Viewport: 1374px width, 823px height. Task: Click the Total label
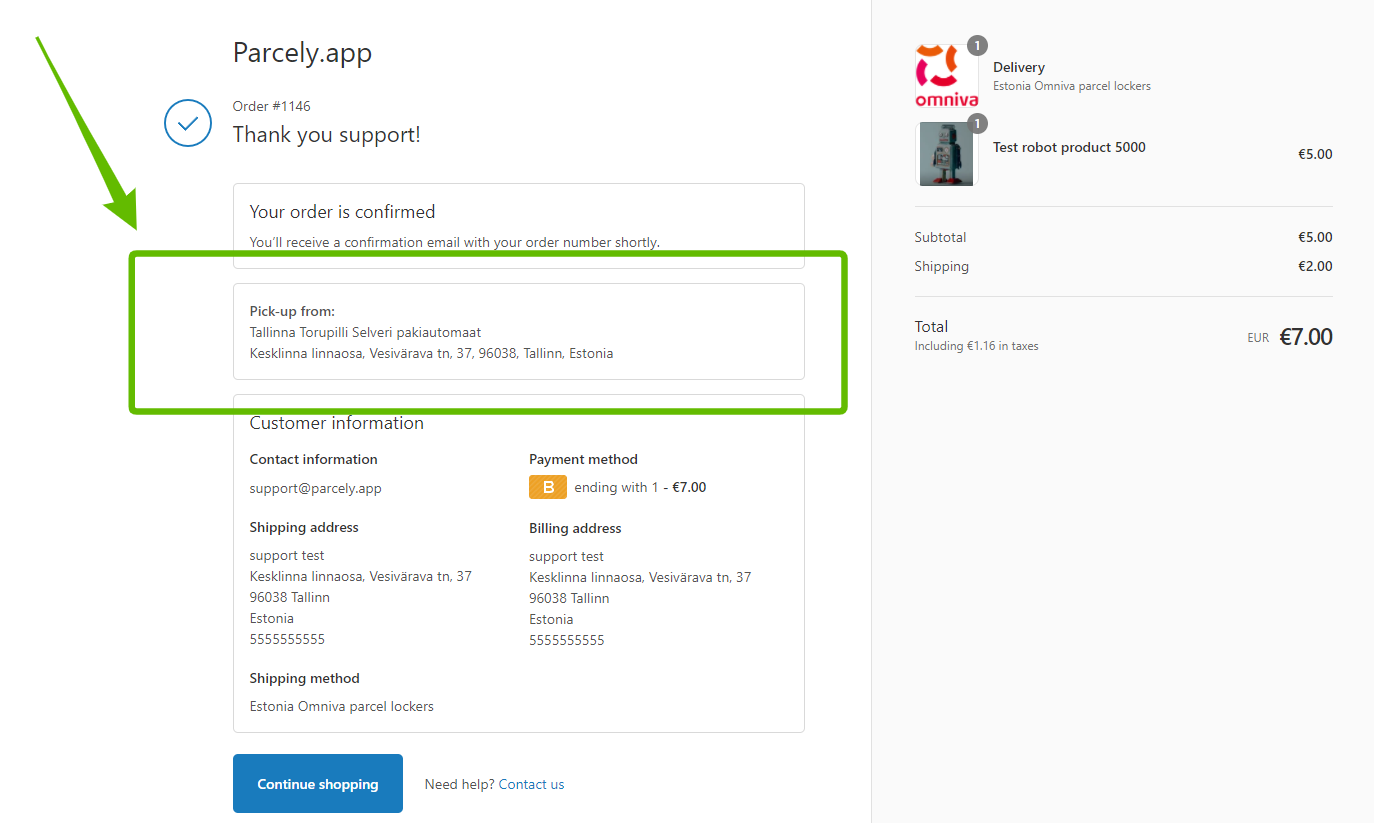pos(932,326)
